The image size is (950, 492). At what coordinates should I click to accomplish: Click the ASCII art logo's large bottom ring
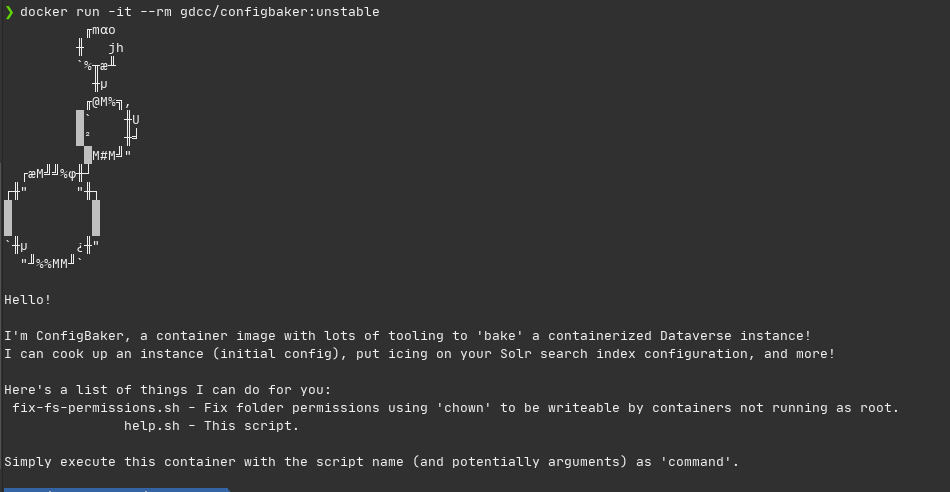point(52,217)
